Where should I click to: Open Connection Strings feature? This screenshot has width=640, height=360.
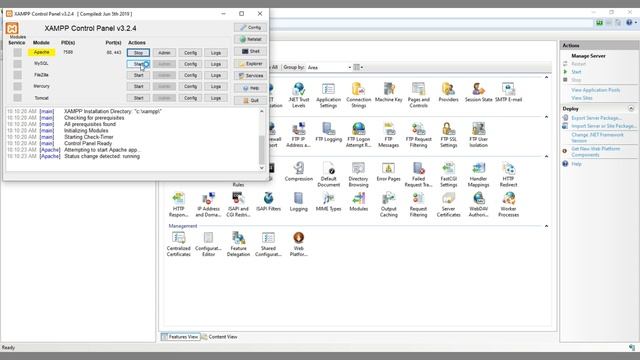point(358,95)
